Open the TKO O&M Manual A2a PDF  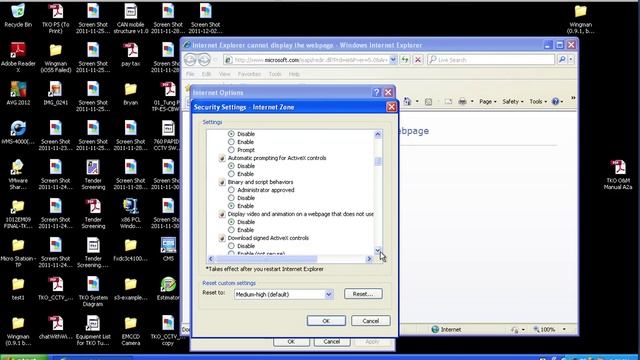point(618,175)
